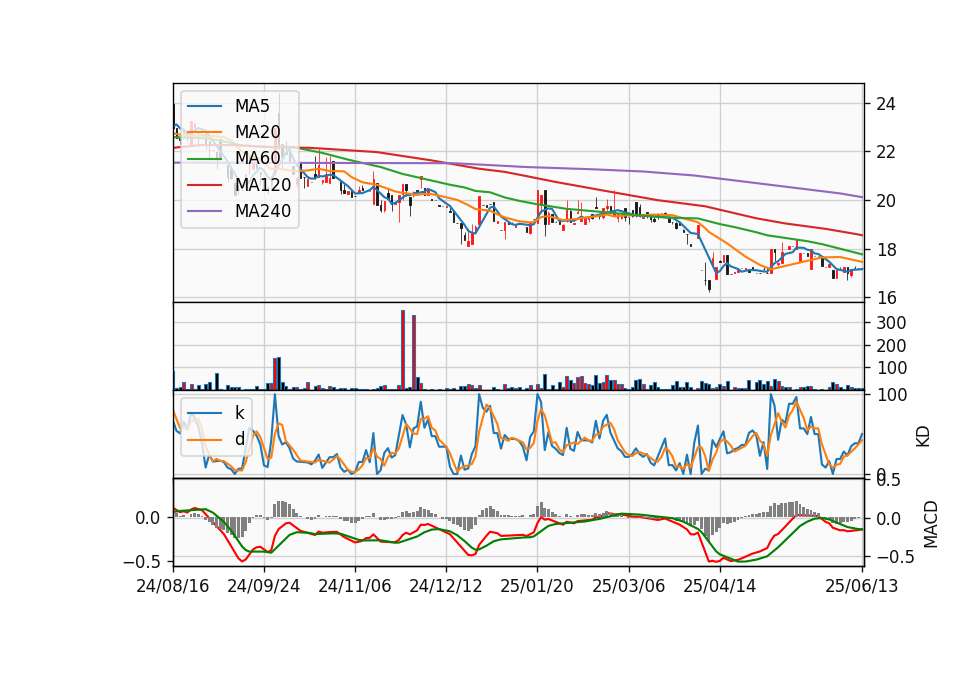Click the date label 24/12/12
The height and width of the screenshot is (690, 960).
coord(446,586)
